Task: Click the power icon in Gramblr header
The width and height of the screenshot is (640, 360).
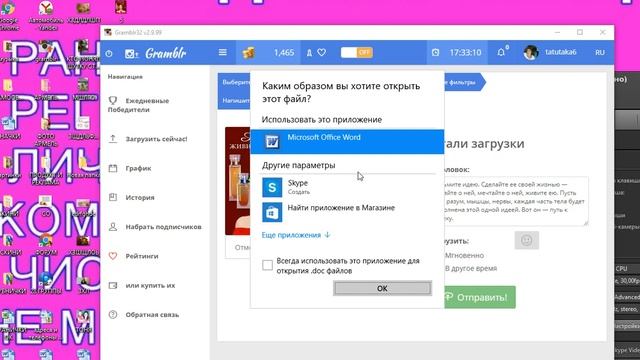Action: click(109, 53)
